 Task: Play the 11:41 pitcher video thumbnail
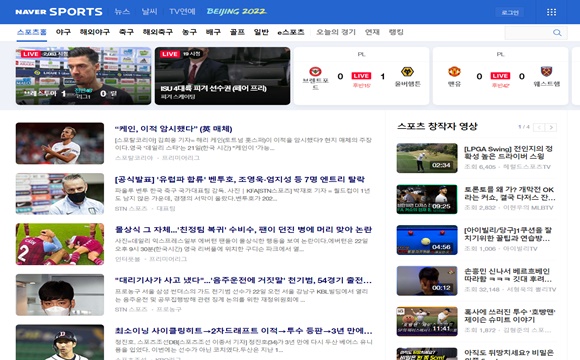427,322
